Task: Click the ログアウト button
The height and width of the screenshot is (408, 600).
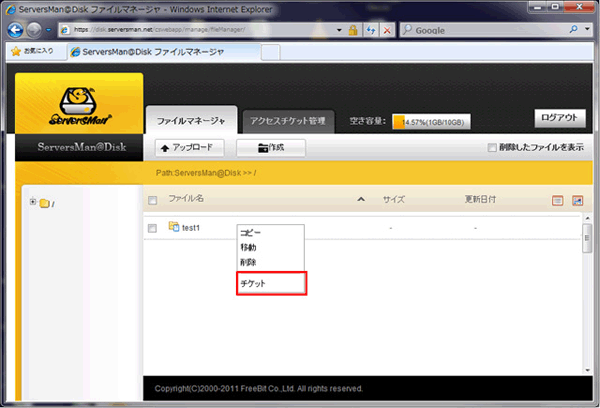Action: tap(558, 117)
